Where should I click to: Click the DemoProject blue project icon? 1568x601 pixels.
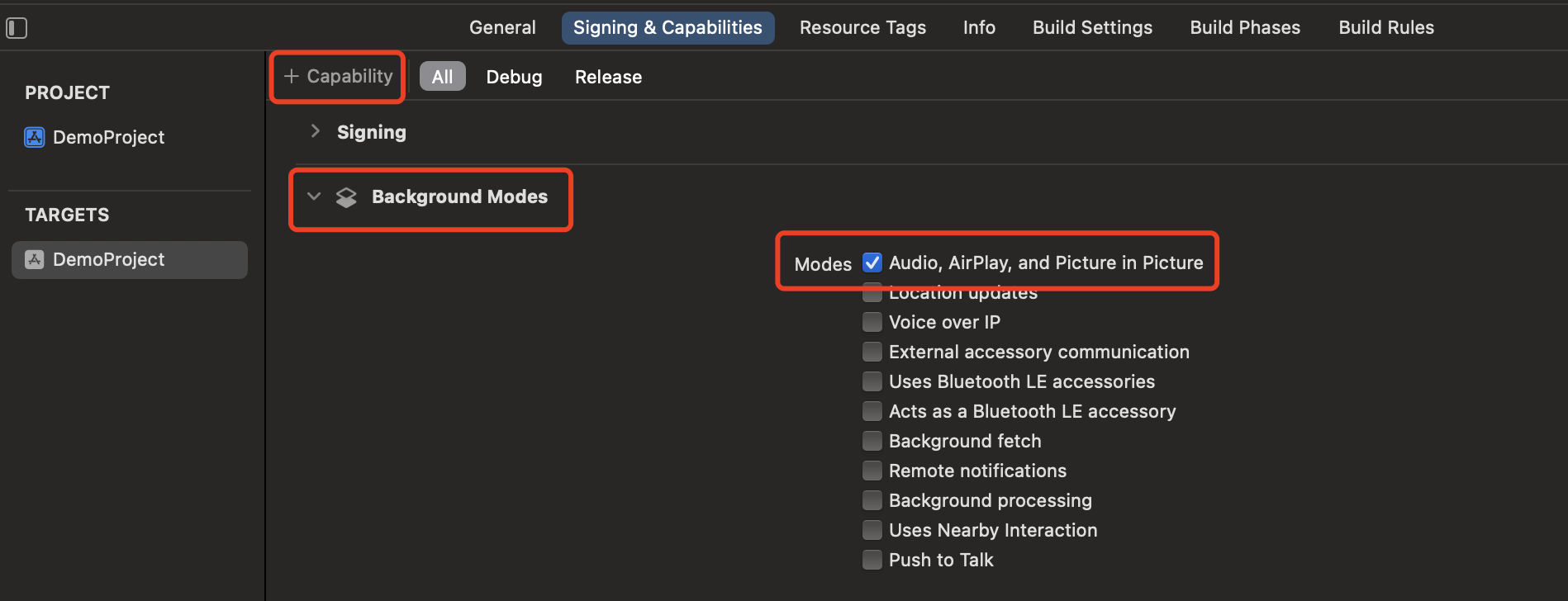(34, 137)
